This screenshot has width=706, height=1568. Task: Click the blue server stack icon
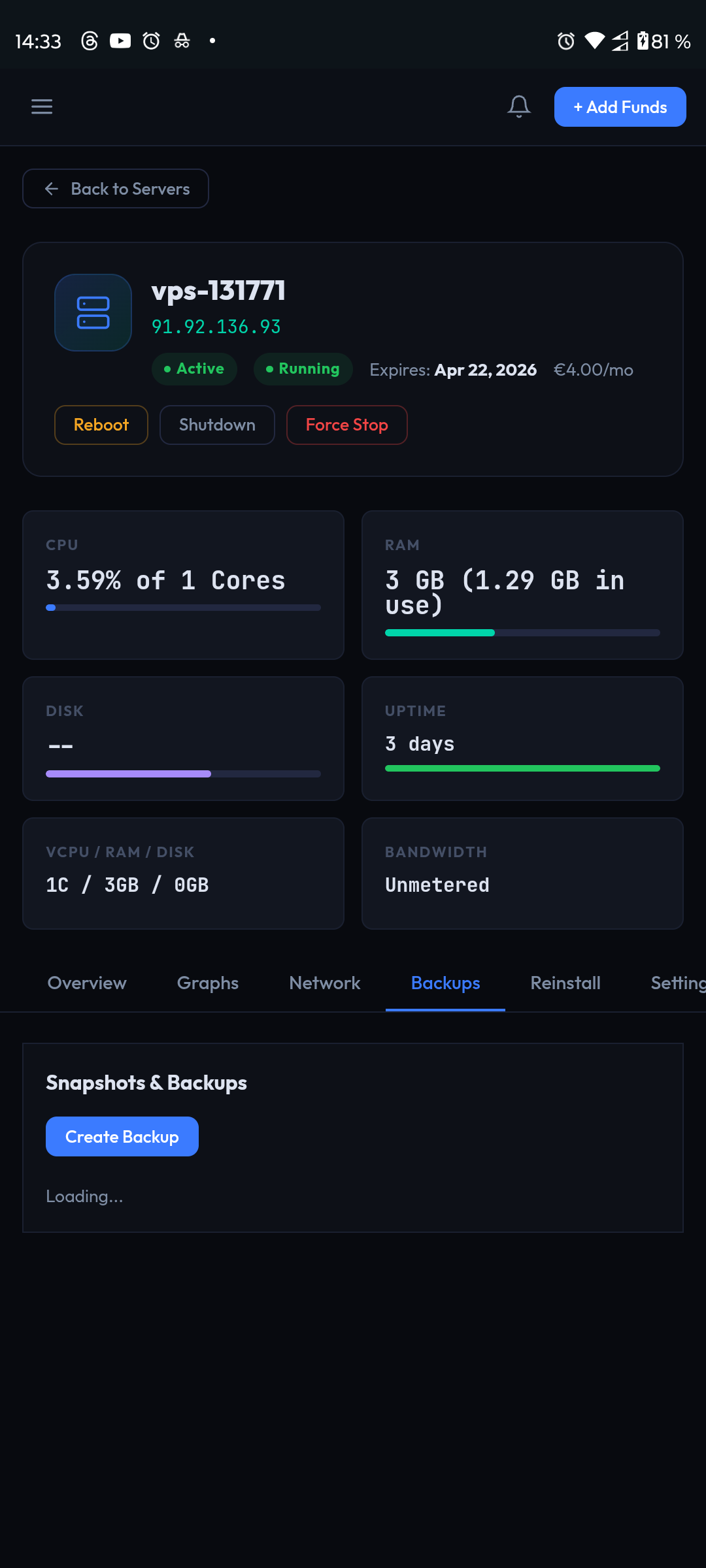93,312
